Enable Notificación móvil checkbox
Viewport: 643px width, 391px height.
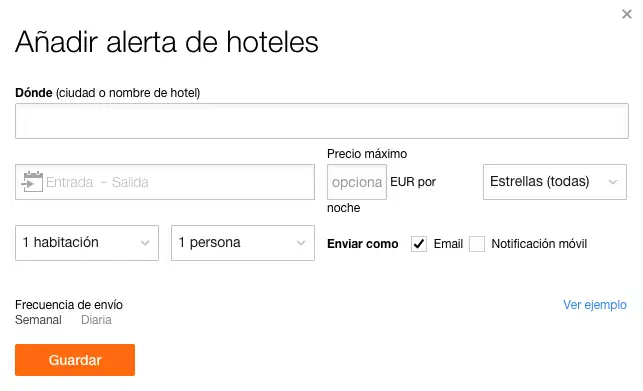[x=477, y=244]
